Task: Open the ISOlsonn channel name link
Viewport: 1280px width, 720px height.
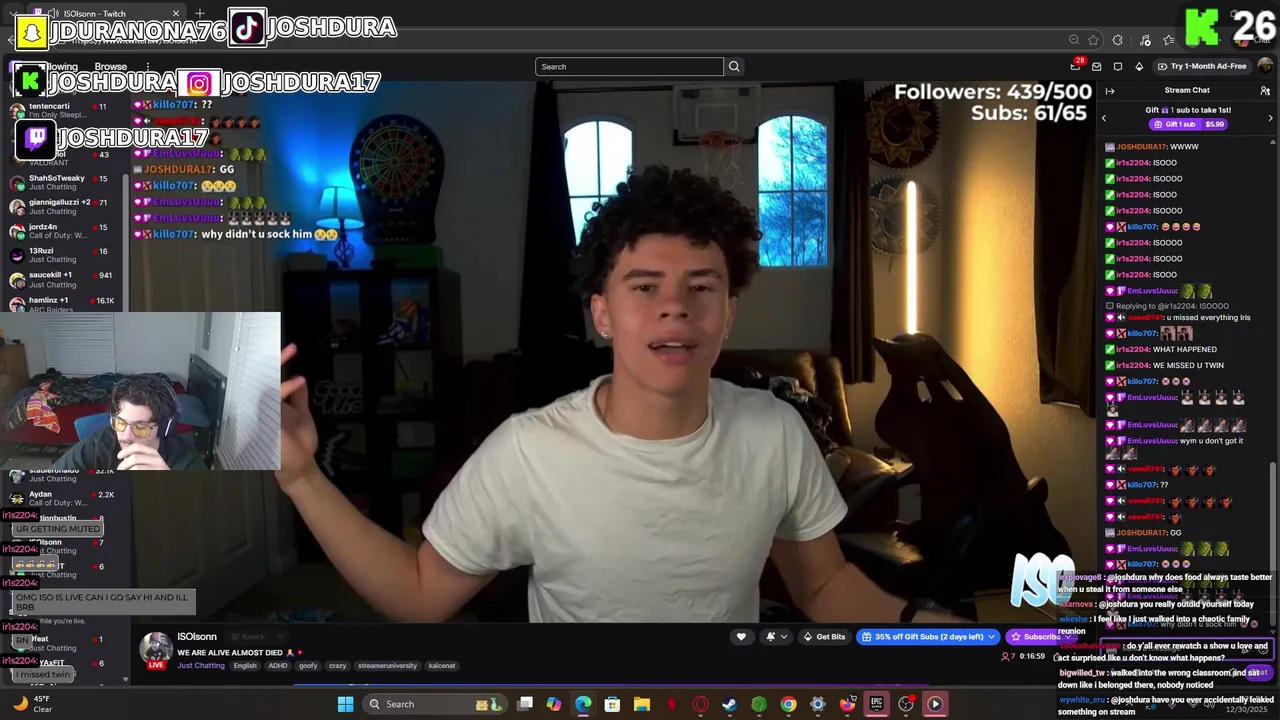Action: pyautogui.click(x=197, y=637)
